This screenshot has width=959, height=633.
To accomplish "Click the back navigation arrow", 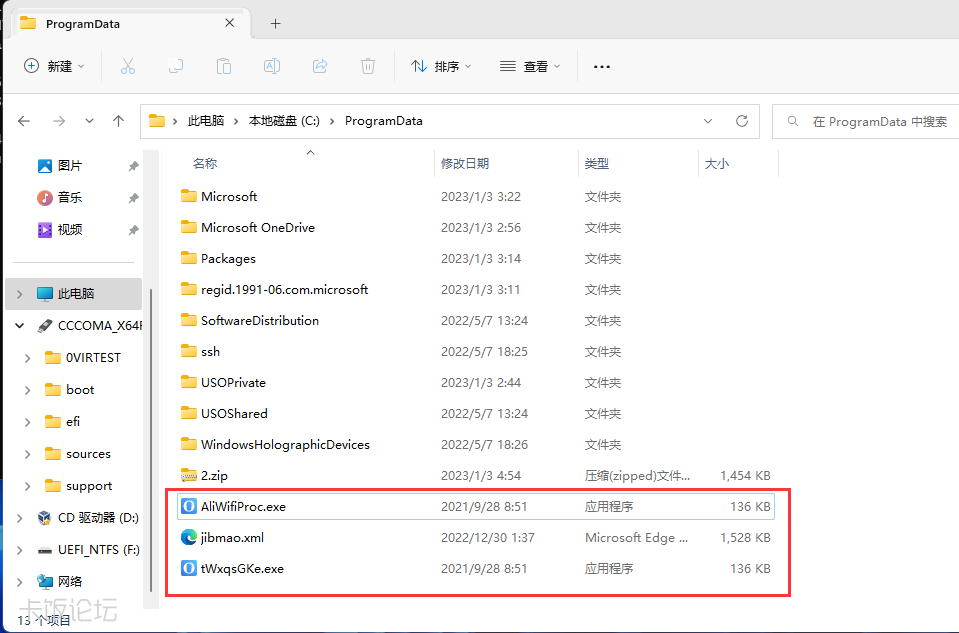I will [x=24, y=120].
